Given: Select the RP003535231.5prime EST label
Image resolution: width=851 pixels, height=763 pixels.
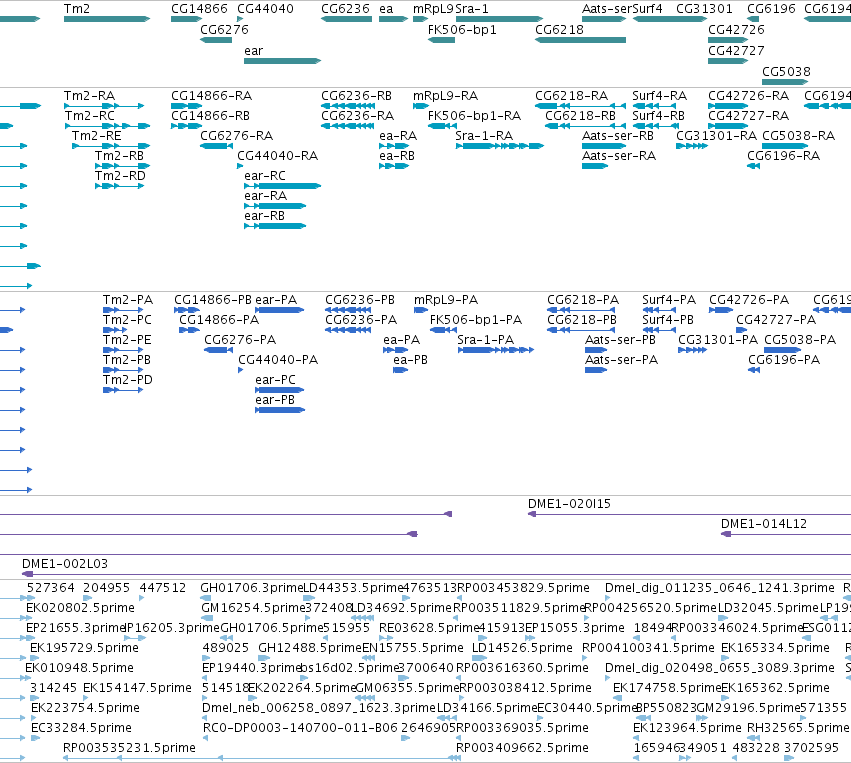Looking at the screenshot, I should (129, 748).
